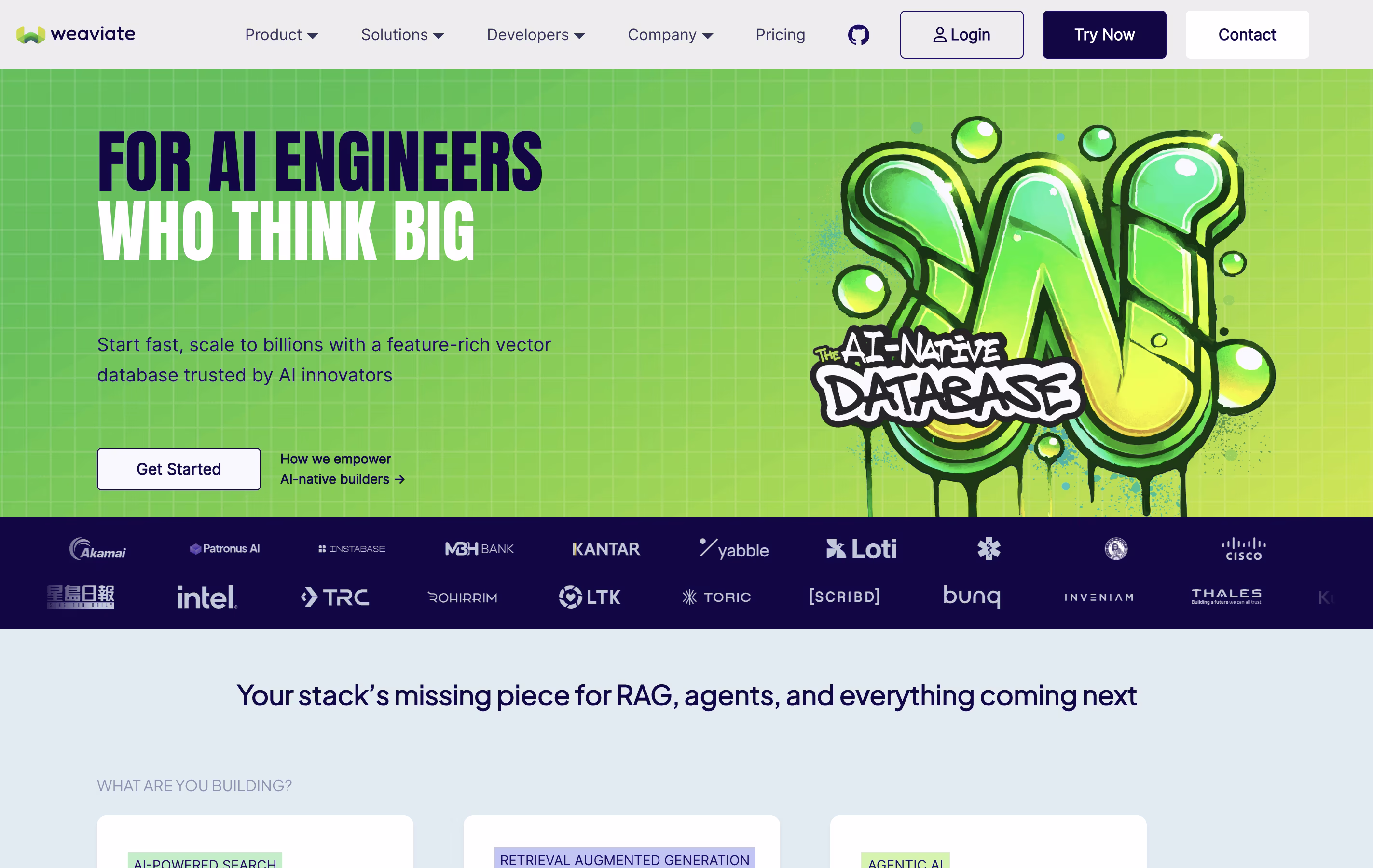The height and width of the screenshot is (868, 1373).
Task: Click the 'FOR AI ENGINEERS' headline
Action: coord(319,161)
